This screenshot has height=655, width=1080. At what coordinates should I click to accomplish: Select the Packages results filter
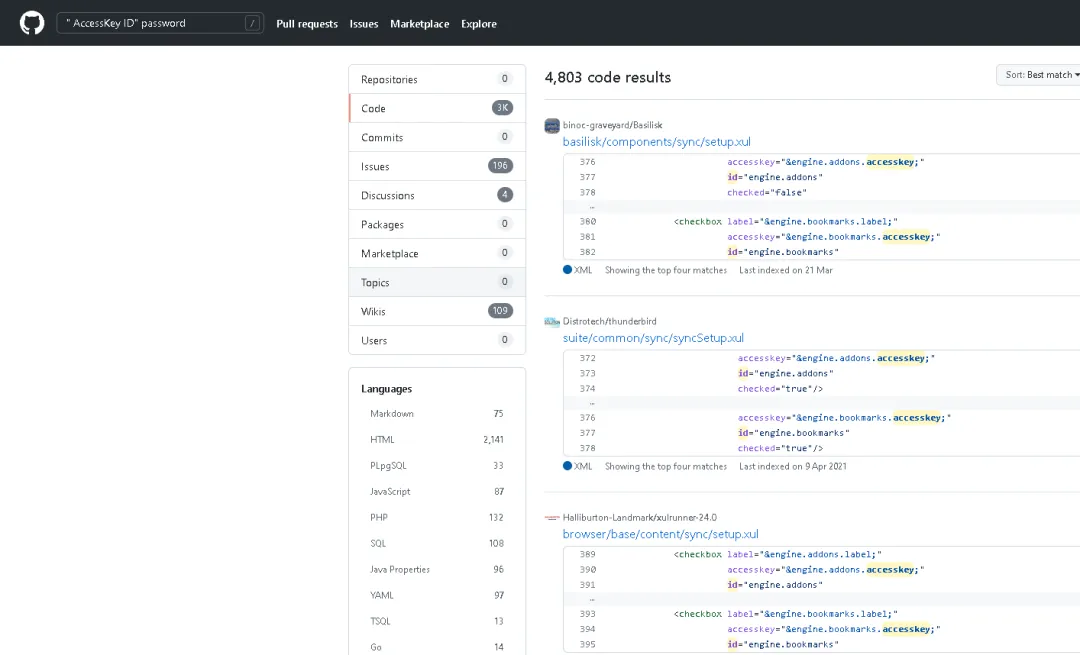tap(437, 224)
